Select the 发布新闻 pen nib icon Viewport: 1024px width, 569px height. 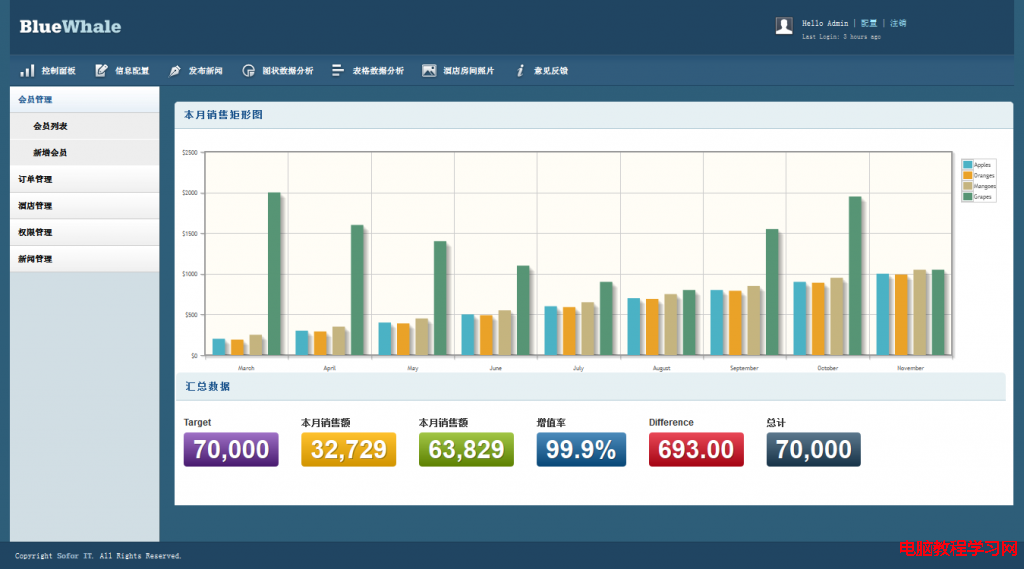point(175,71)
